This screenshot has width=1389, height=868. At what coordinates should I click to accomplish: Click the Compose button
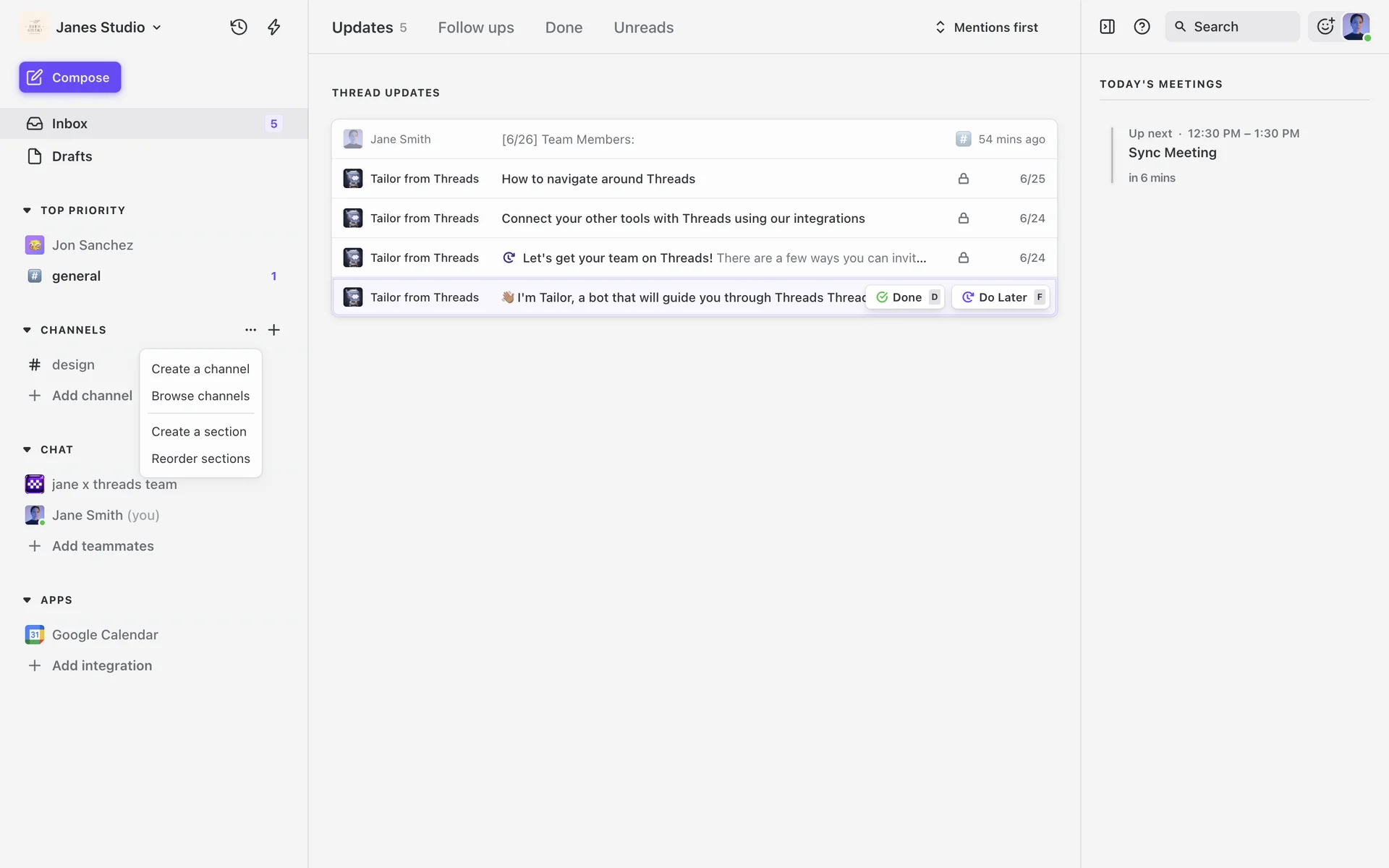pyautogui.click(x=70, y=77)
